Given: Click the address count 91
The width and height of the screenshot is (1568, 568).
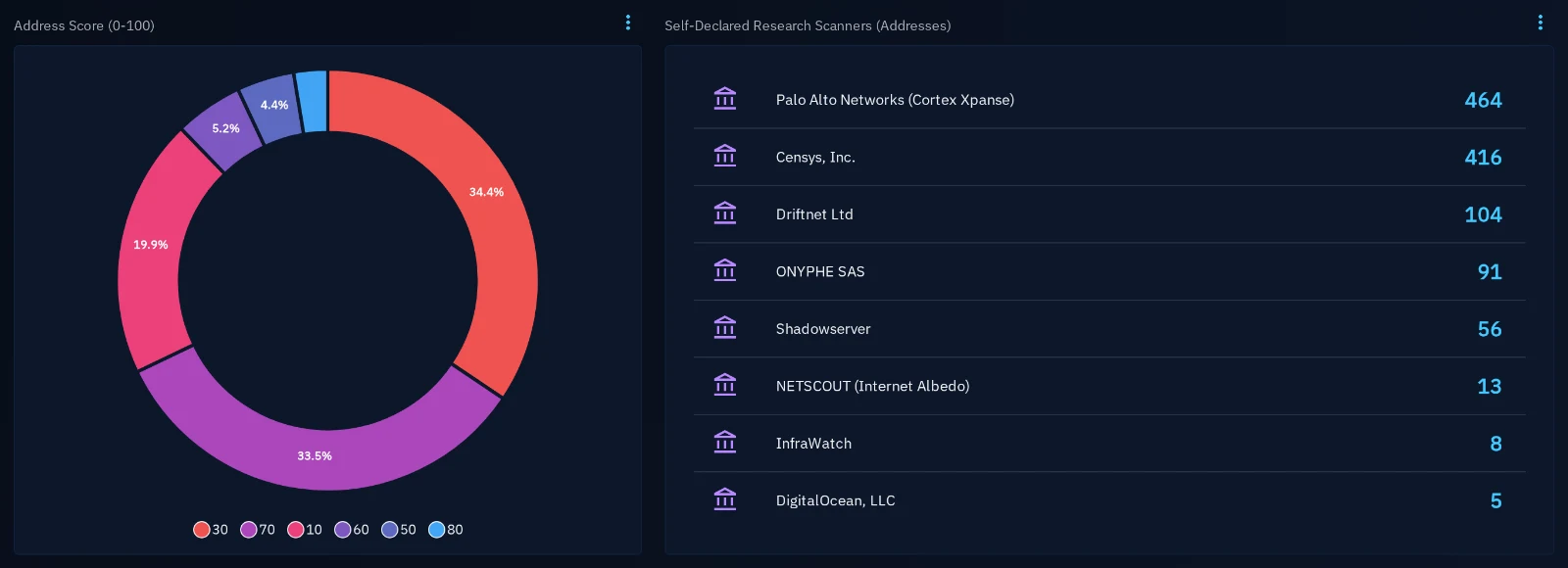Looking at the screenshot, I should 1490,271.
